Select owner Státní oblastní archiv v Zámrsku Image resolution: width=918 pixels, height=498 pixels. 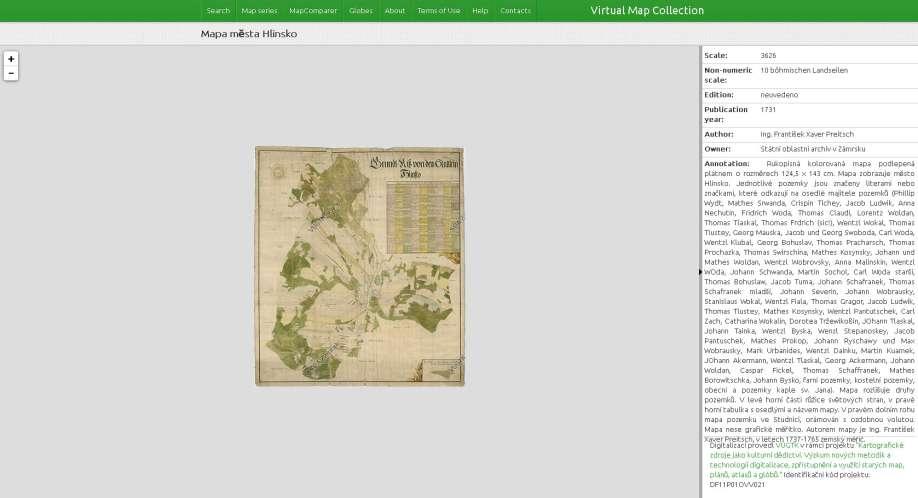(813, 149)
